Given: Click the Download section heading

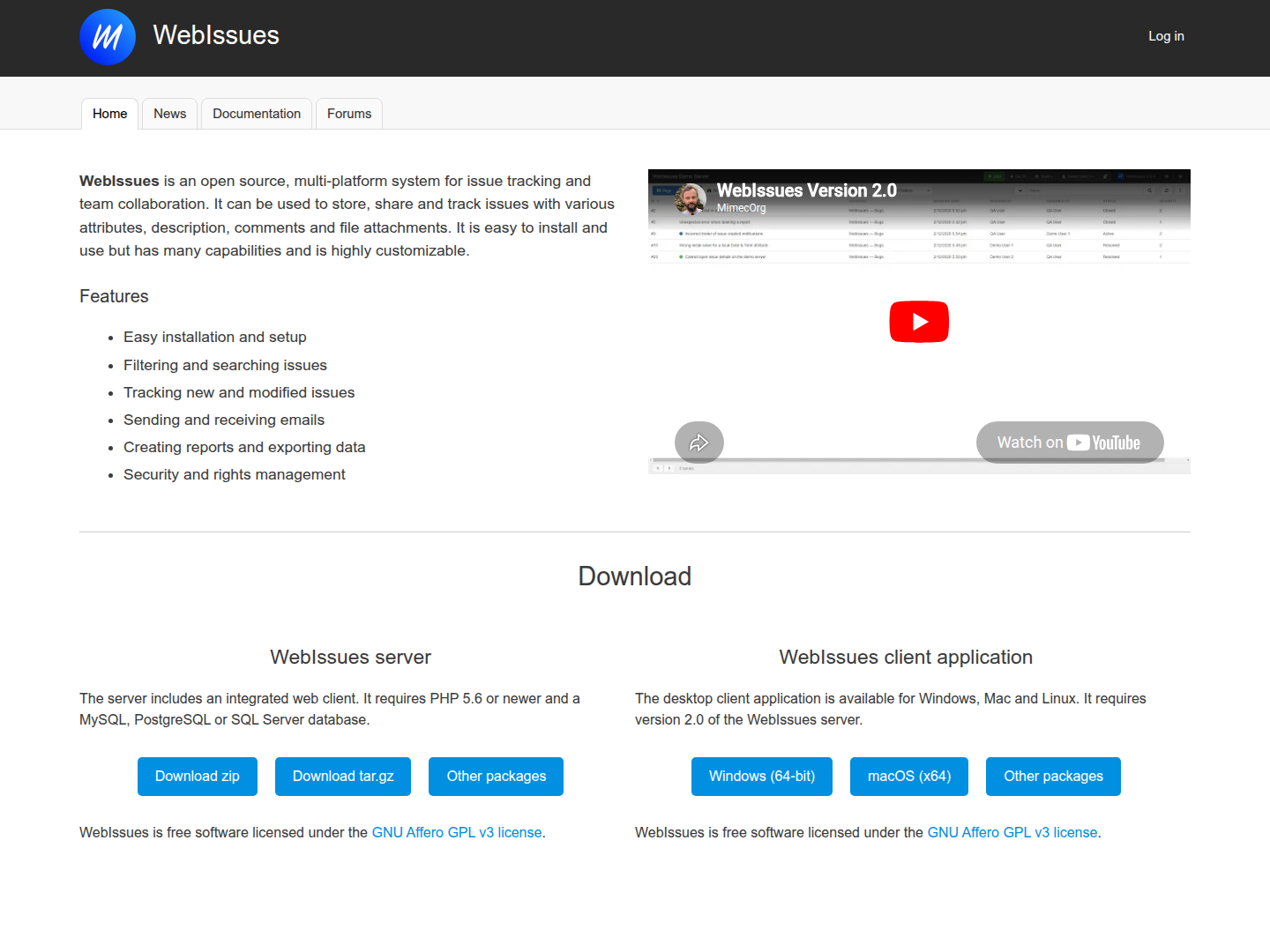Looking at the screenshot, I should point(635,576).
